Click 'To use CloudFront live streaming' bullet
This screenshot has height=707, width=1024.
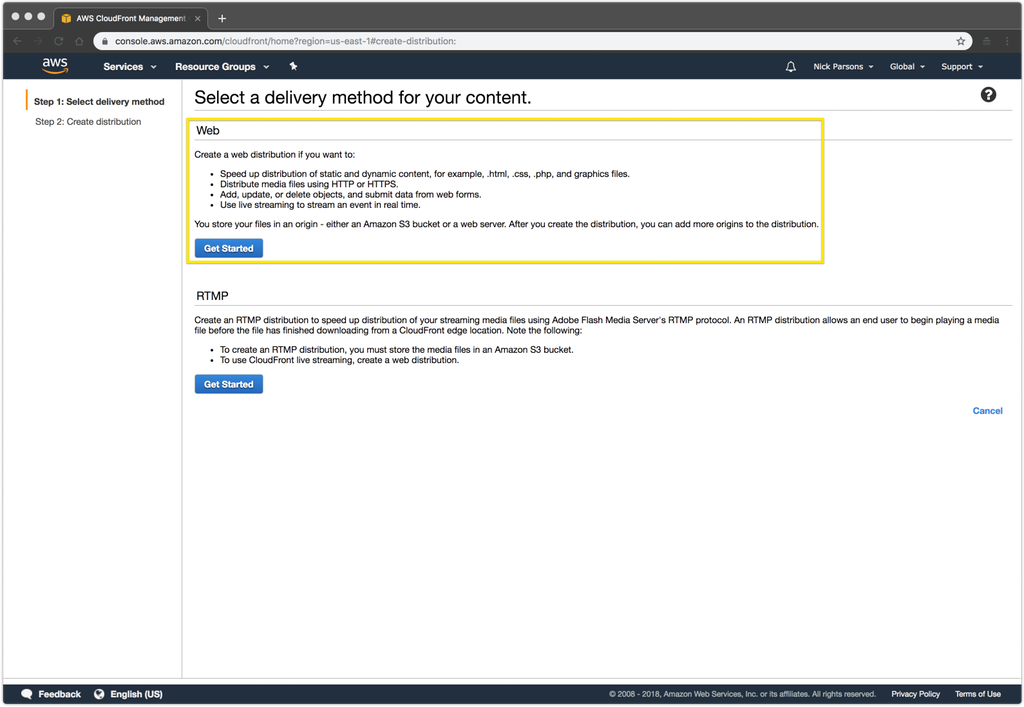[340, 360]
